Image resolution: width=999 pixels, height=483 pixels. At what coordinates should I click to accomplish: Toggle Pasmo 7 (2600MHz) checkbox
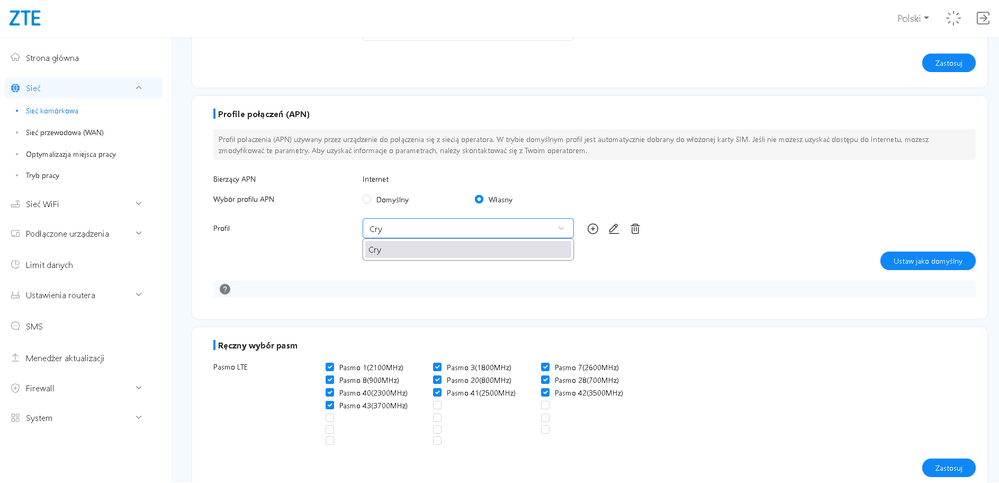pos(545,367)
